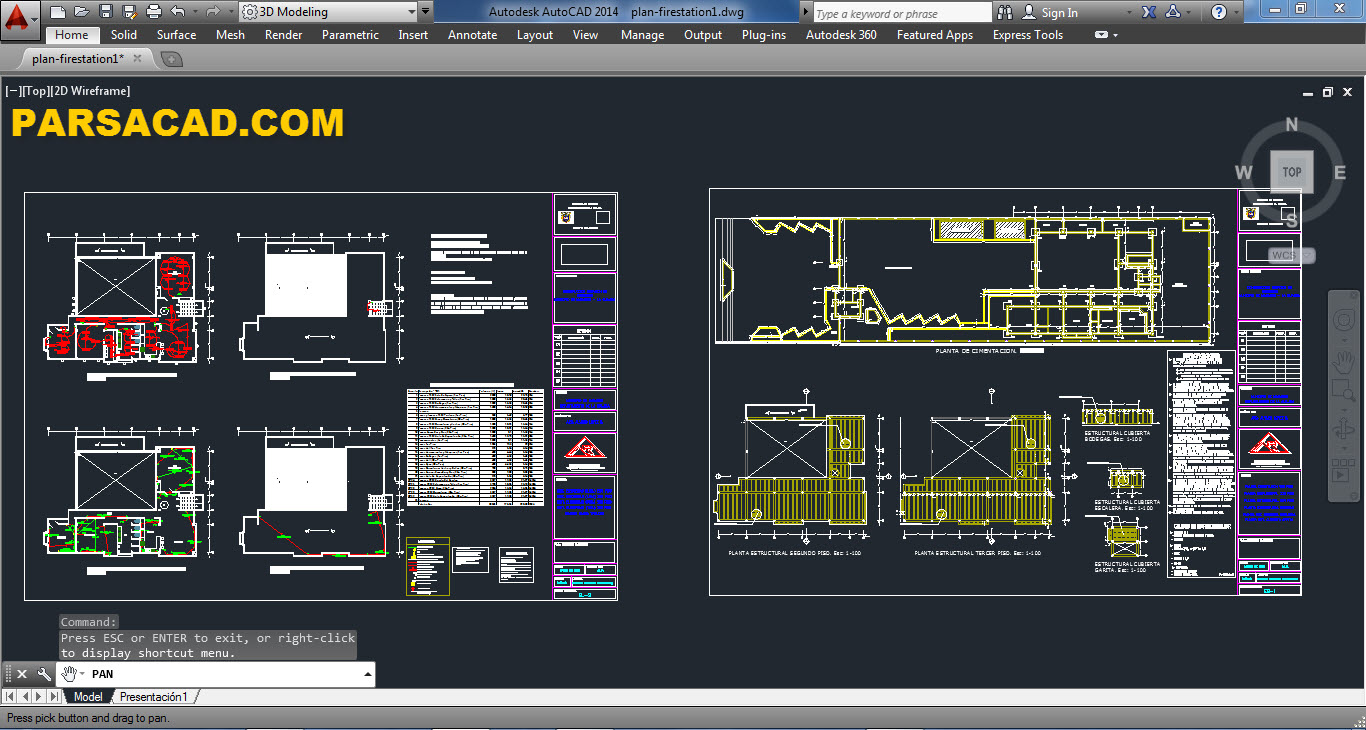
Task: Switch to the Layout ribbon tab
Action: tap(535, 35)
